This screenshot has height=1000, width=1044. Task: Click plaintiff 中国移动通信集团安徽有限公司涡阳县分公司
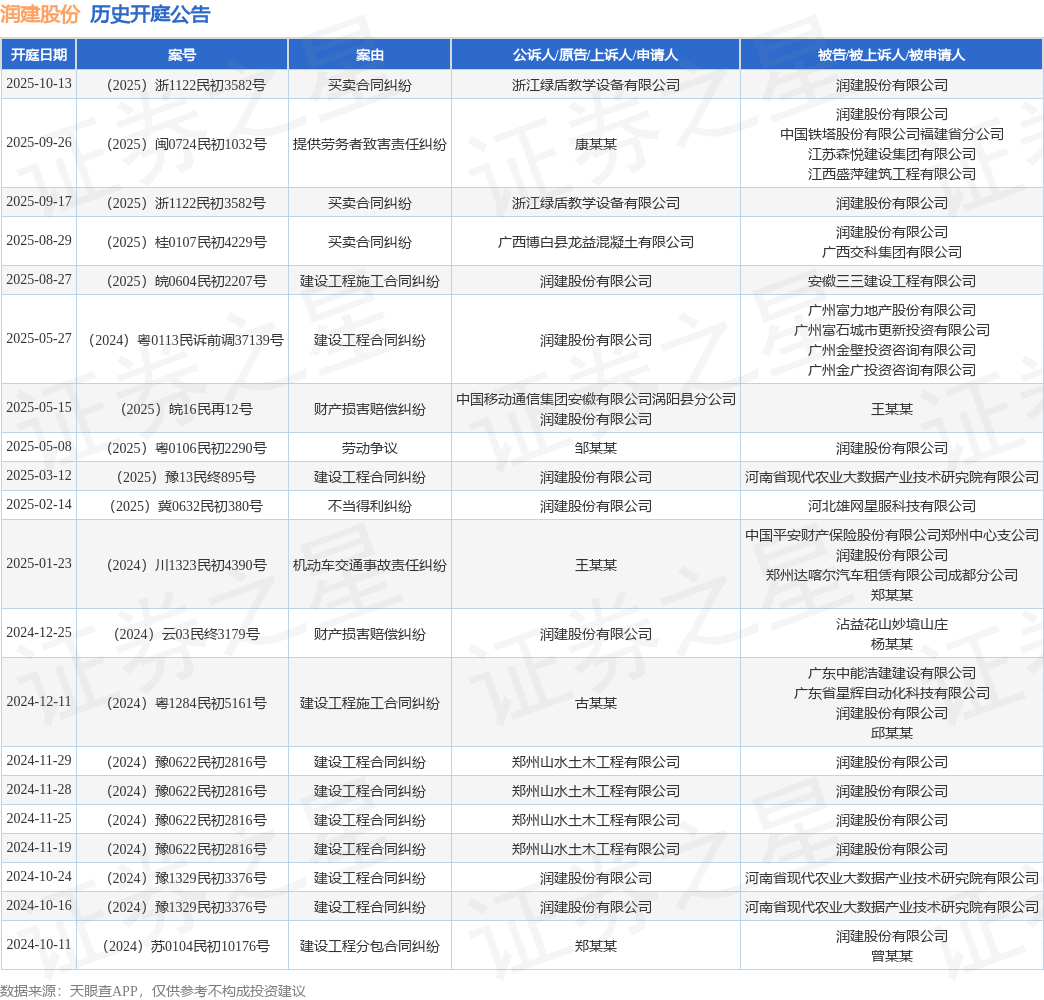click(596, 399)
